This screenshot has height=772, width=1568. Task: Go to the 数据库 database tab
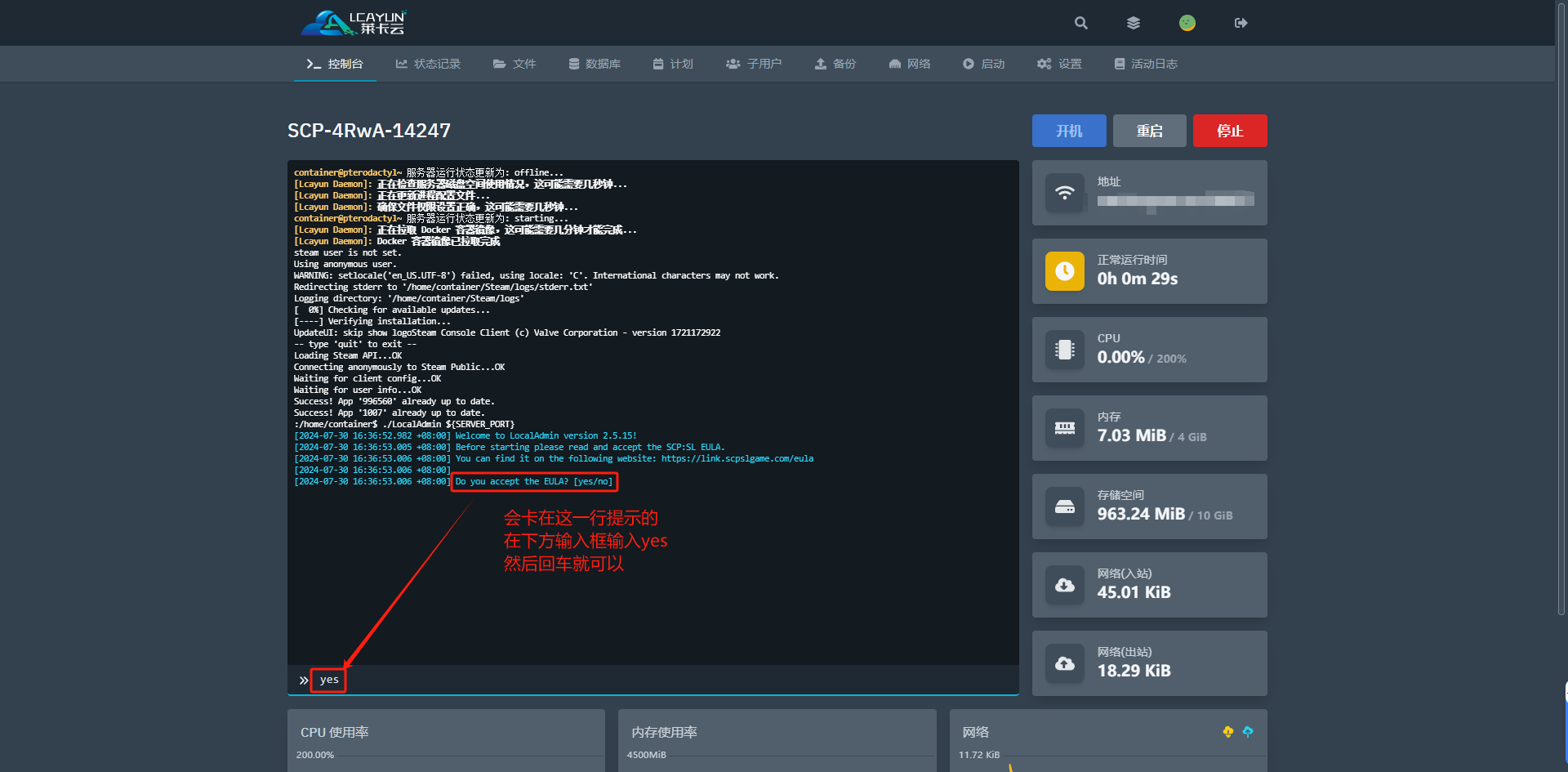tap(595, 64)
